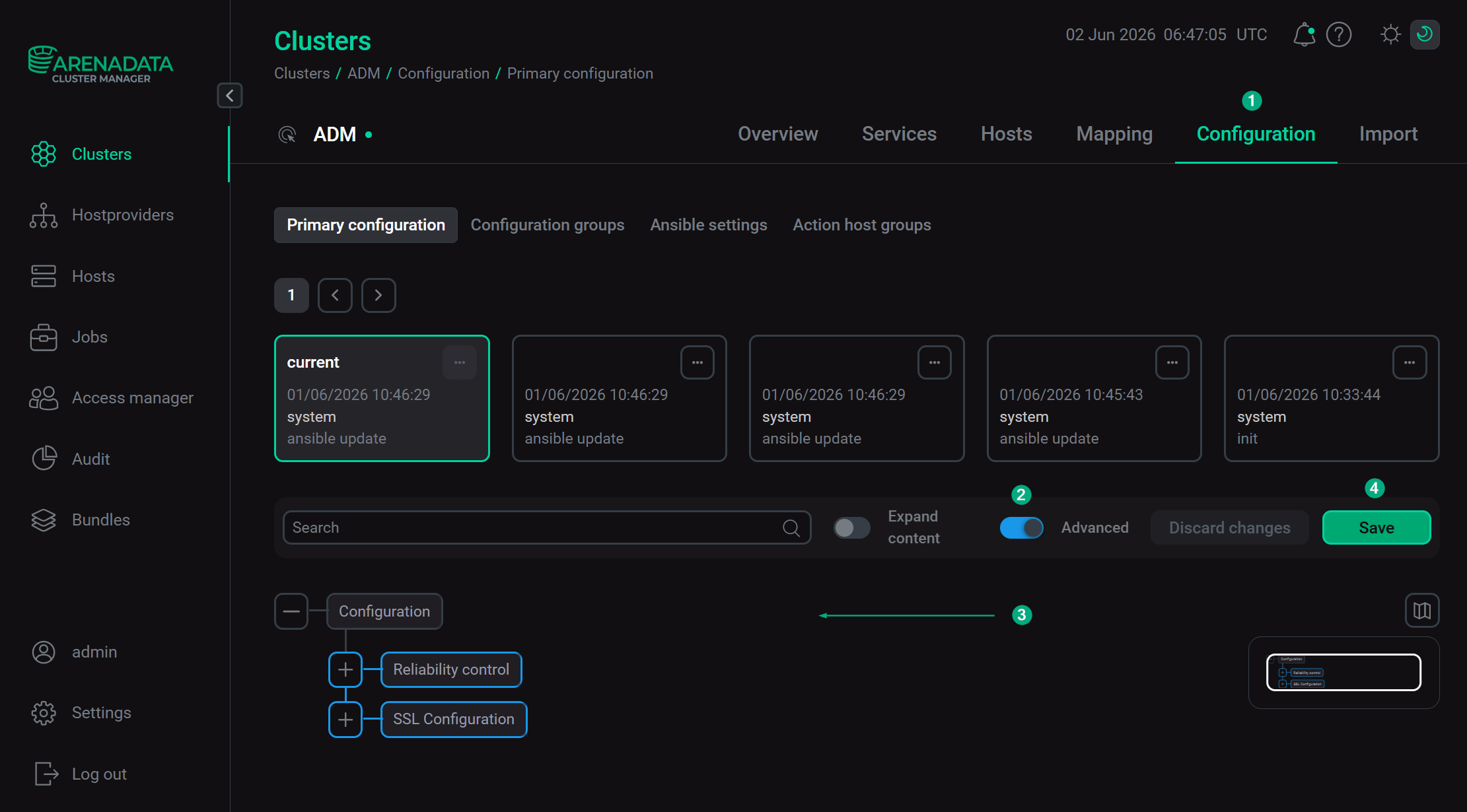This screenshot has height=812, width=1467.
Task: Toggle the minimap with map icon
Action: pos(1422,611)
